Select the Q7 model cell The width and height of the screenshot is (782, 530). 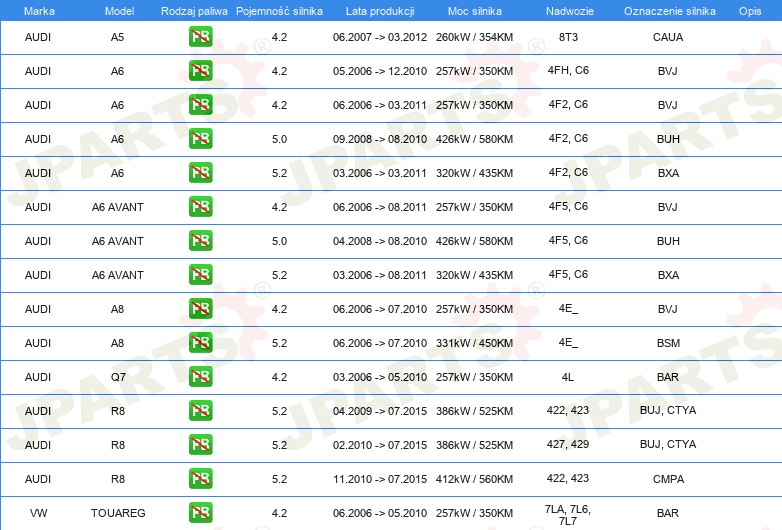coord(118,377)
